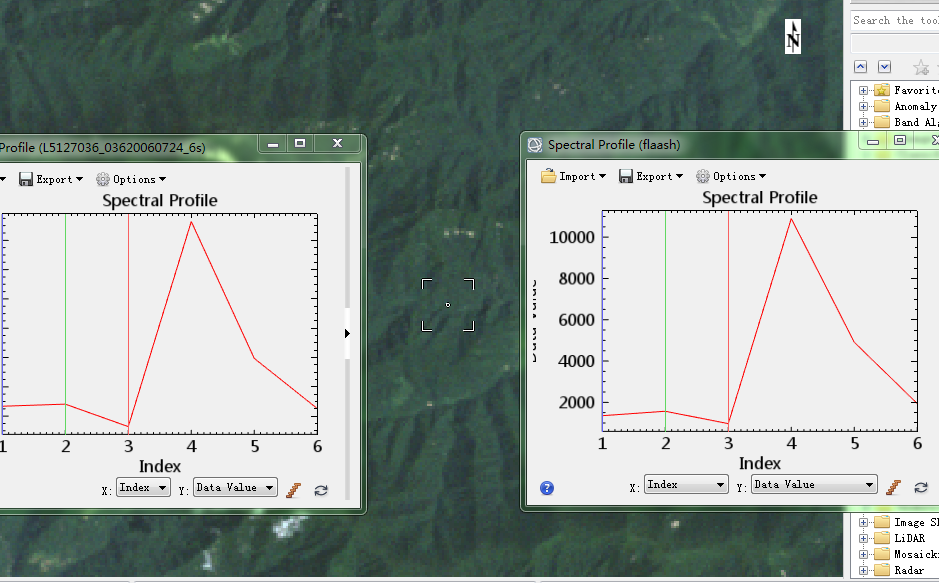Click the gear Options icon in the left profile window
The image size is (939, 583).
(x=103, y=179)
